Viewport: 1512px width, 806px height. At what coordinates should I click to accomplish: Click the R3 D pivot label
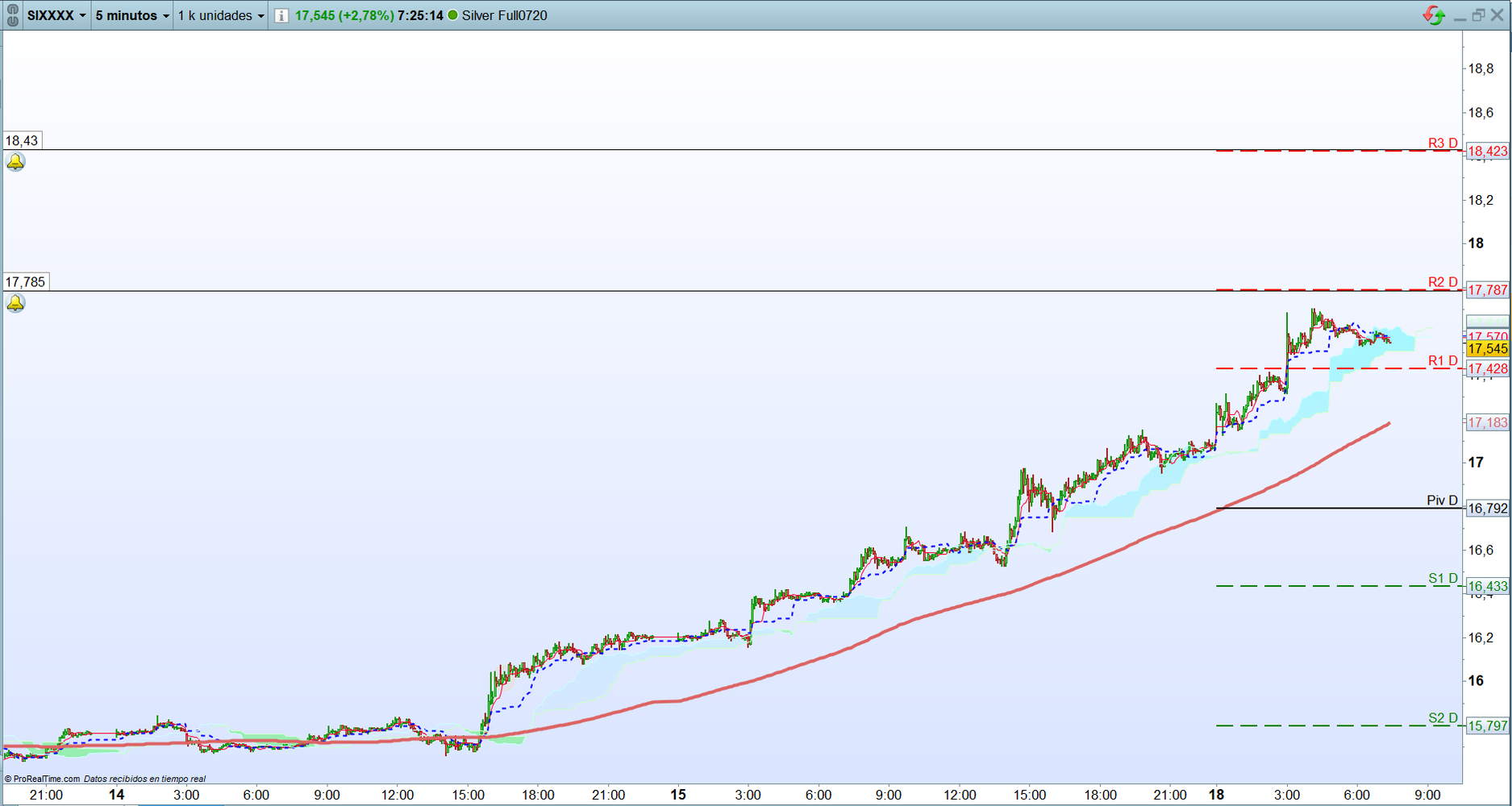(1443, 143)
